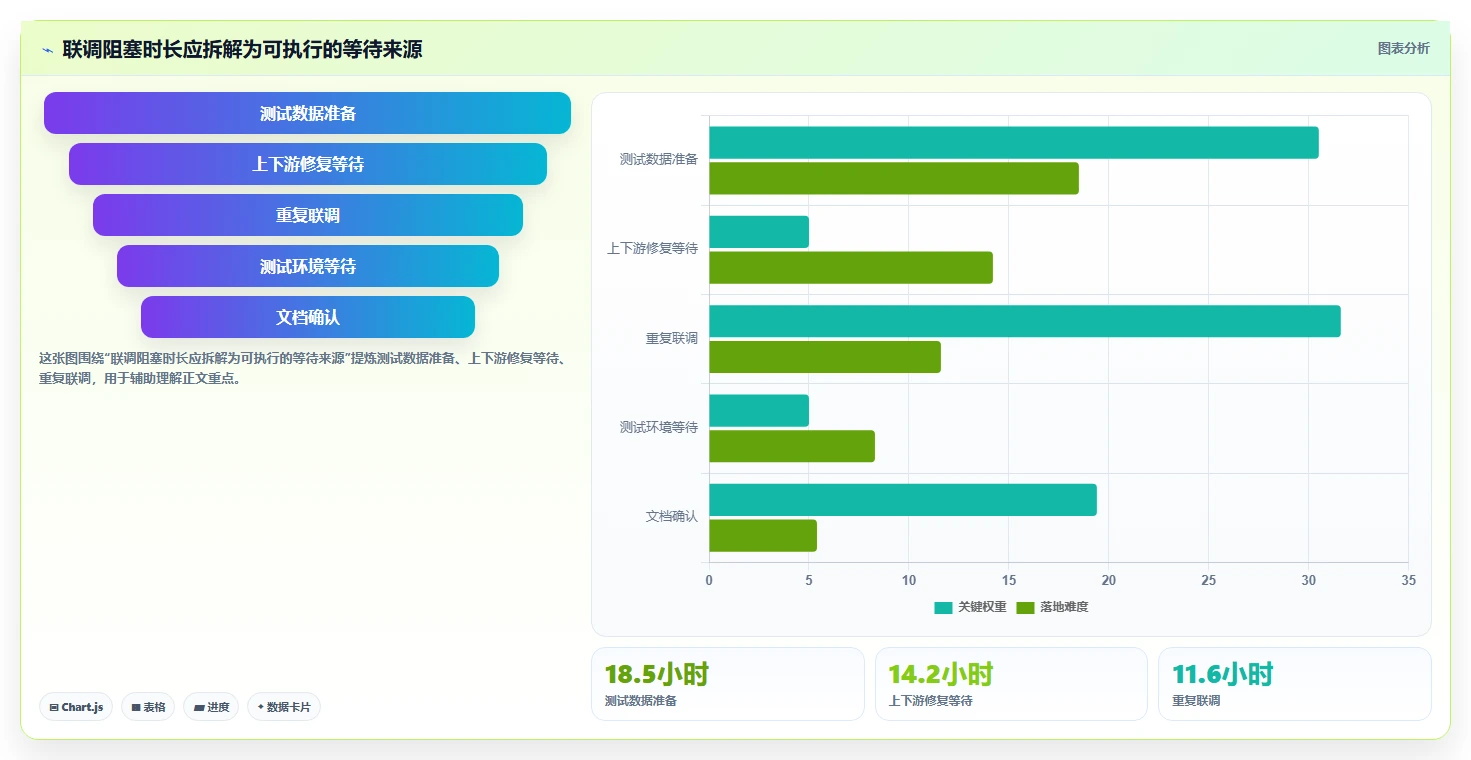Toggle the 落地难度 legend item
This screenshot has height=760, width=1471.
1052,607
